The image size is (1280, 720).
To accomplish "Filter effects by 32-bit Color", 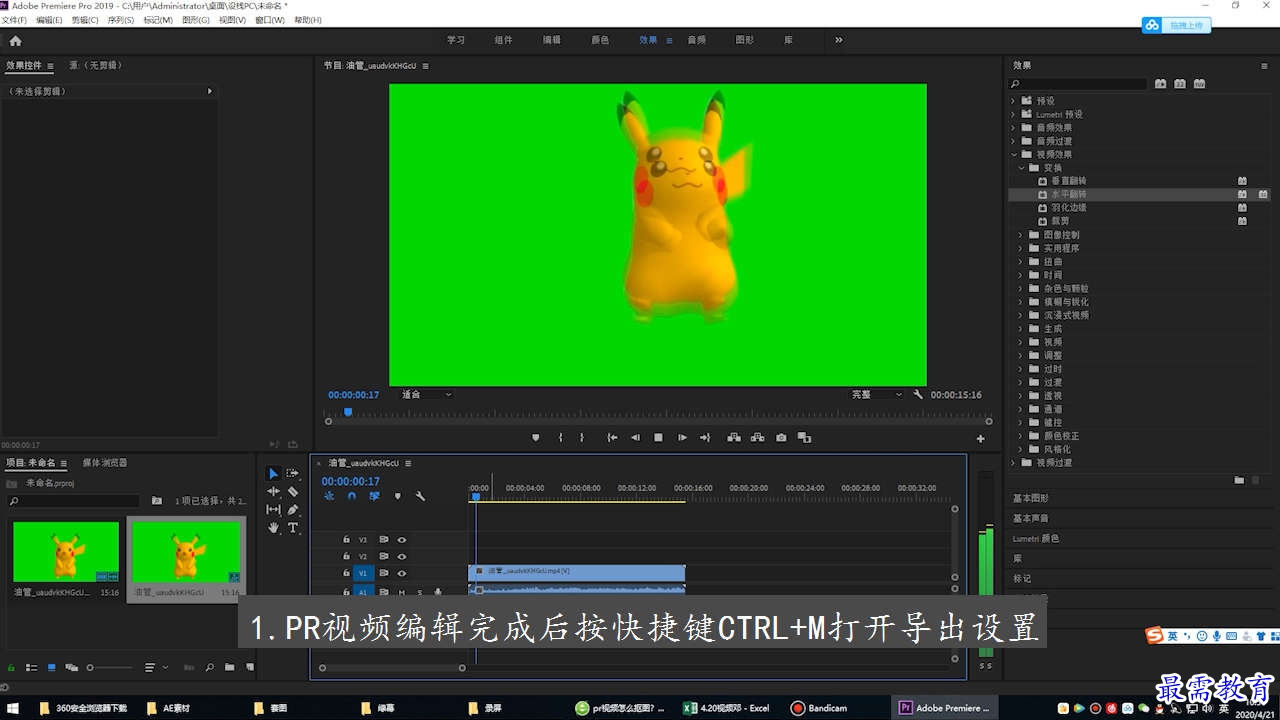I will [1180, 84].
